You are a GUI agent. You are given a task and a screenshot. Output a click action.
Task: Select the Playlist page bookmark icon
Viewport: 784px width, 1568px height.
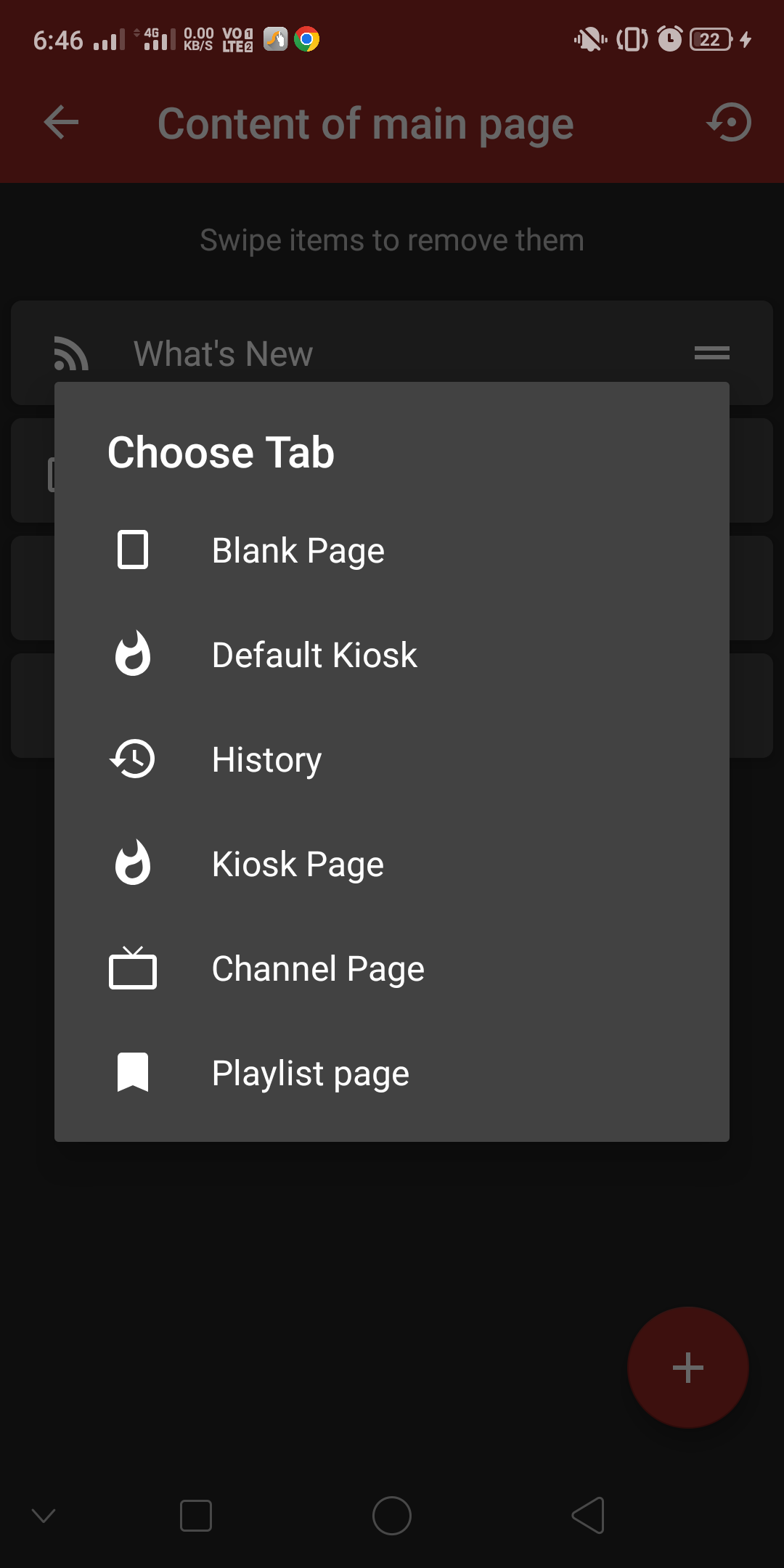pos(133,1072)
